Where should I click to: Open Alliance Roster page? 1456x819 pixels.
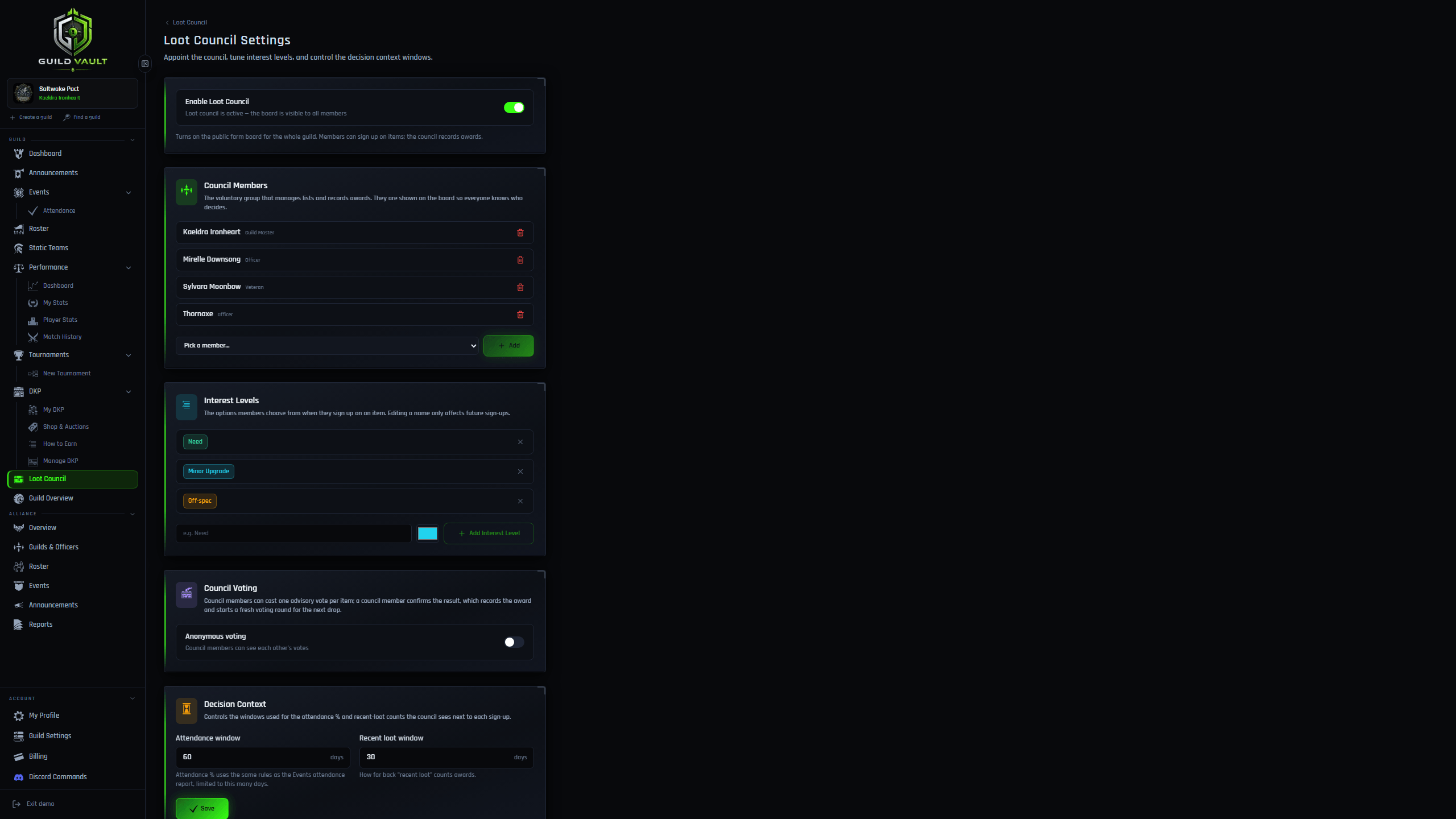[x=72, y=566]
